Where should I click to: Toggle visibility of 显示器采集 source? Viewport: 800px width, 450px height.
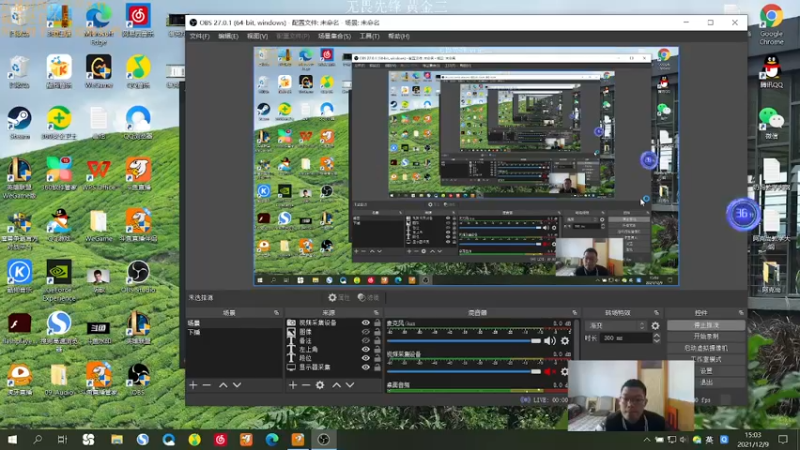tap(366, 367)
